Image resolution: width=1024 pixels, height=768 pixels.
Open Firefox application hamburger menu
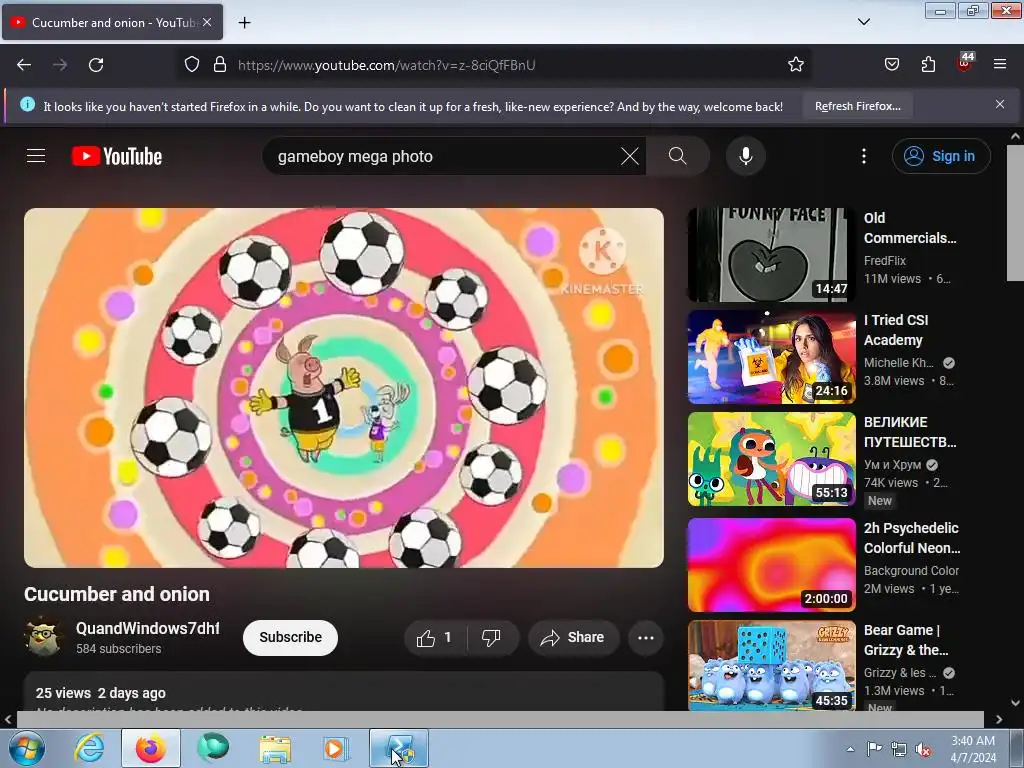pos(1000,64)
